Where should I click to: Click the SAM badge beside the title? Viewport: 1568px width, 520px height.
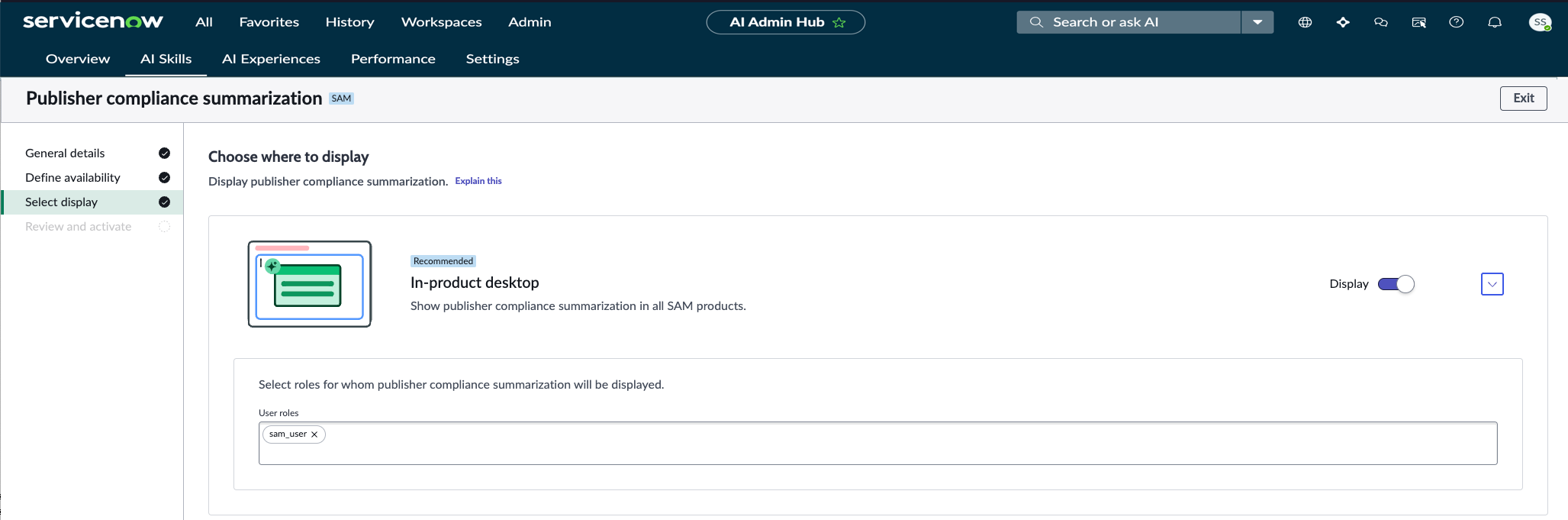341,99
